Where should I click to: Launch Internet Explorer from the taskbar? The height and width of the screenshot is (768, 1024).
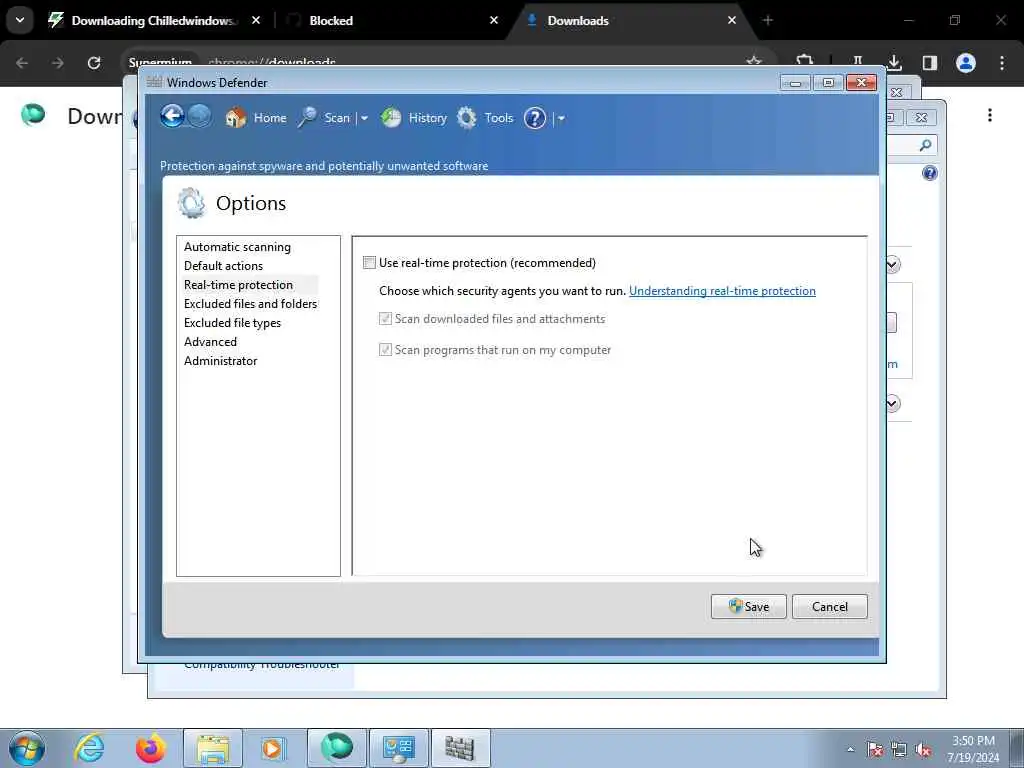click(89, 748)
